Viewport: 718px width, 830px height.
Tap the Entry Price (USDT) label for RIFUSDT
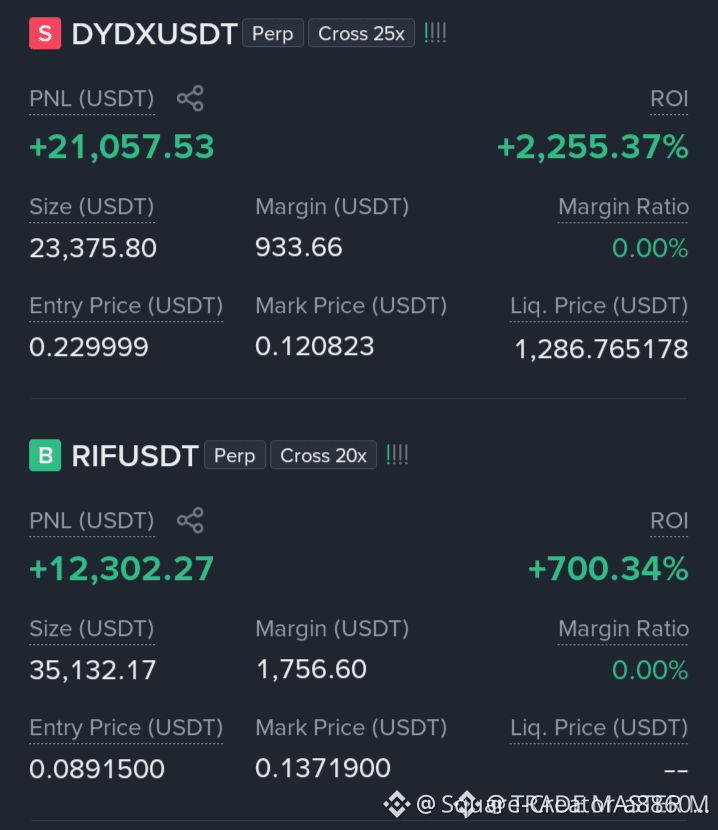click(x=126, y=728)
